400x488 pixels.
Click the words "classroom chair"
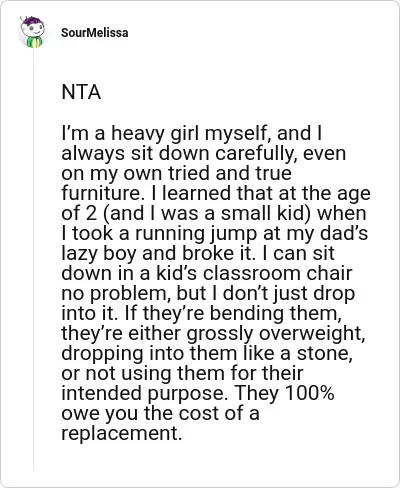(277, 273)
